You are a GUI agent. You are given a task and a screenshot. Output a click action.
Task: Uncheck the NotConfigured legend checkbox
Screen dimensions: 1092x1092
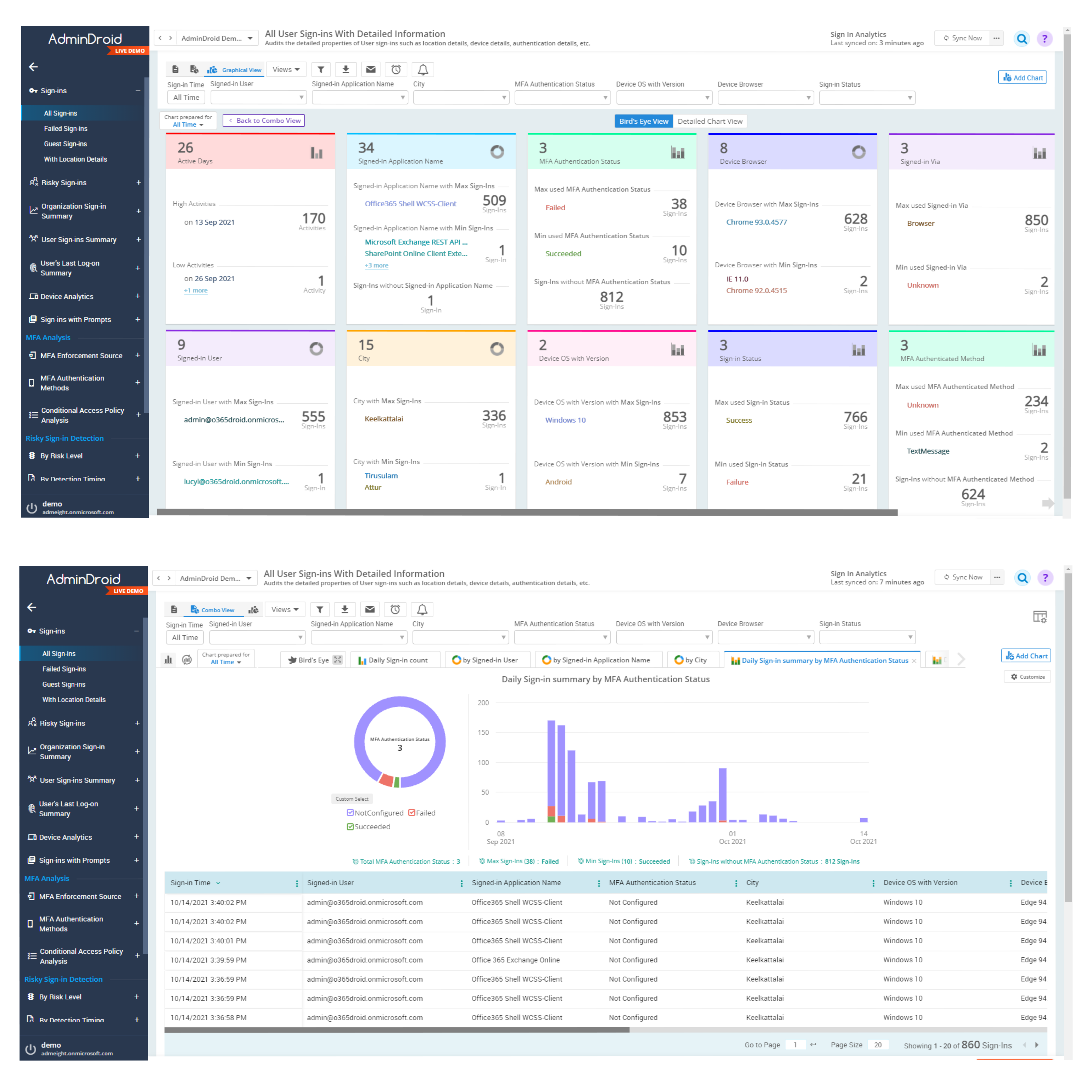point(350,813)
